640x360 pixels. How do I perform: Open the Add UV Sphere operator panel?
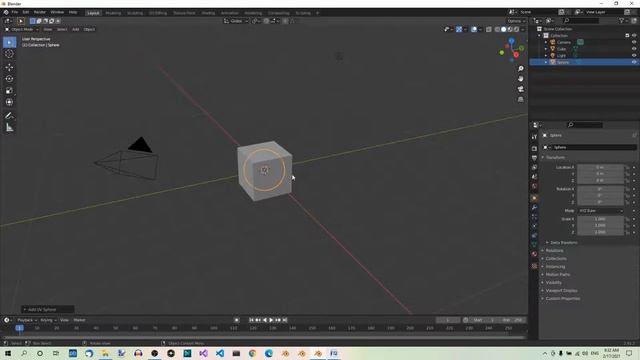pos(48,309)
